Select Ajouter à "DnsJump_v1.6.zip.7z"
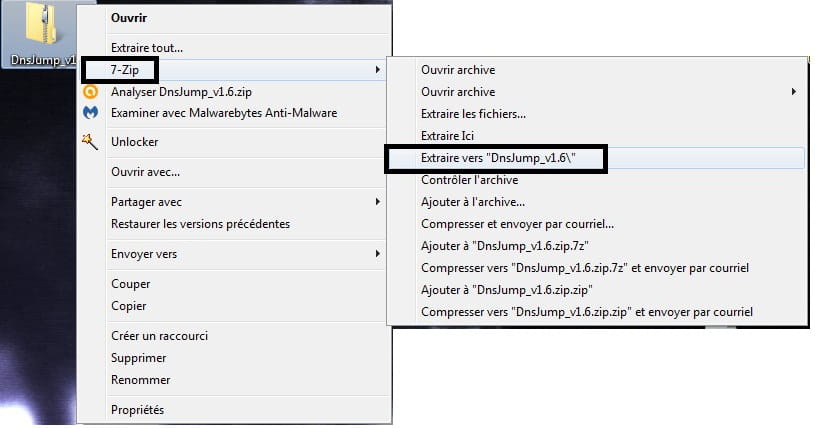The width and height of the screenshot is (815, 428). (x=505, y=246)
